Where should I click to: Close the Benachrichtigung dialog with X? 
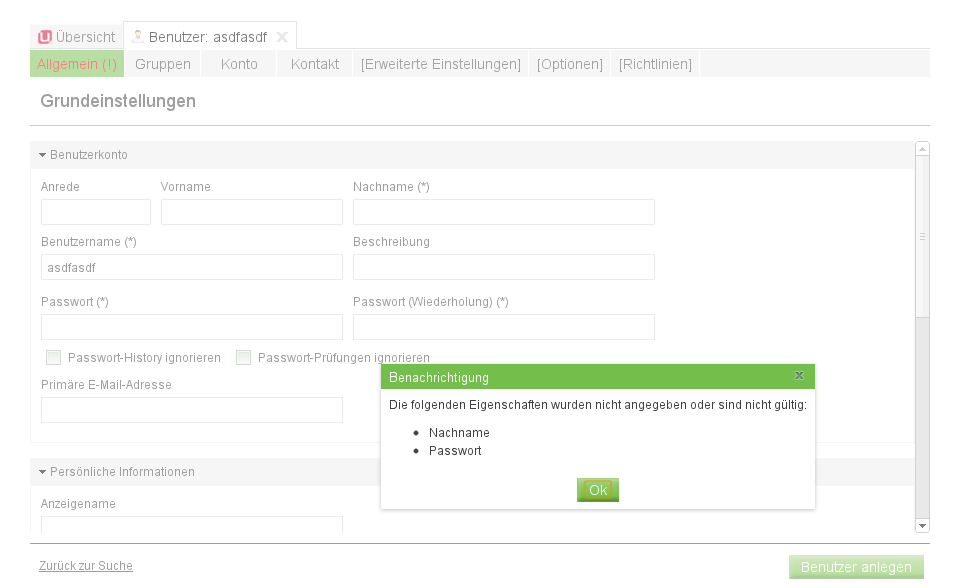pos(799,376)
